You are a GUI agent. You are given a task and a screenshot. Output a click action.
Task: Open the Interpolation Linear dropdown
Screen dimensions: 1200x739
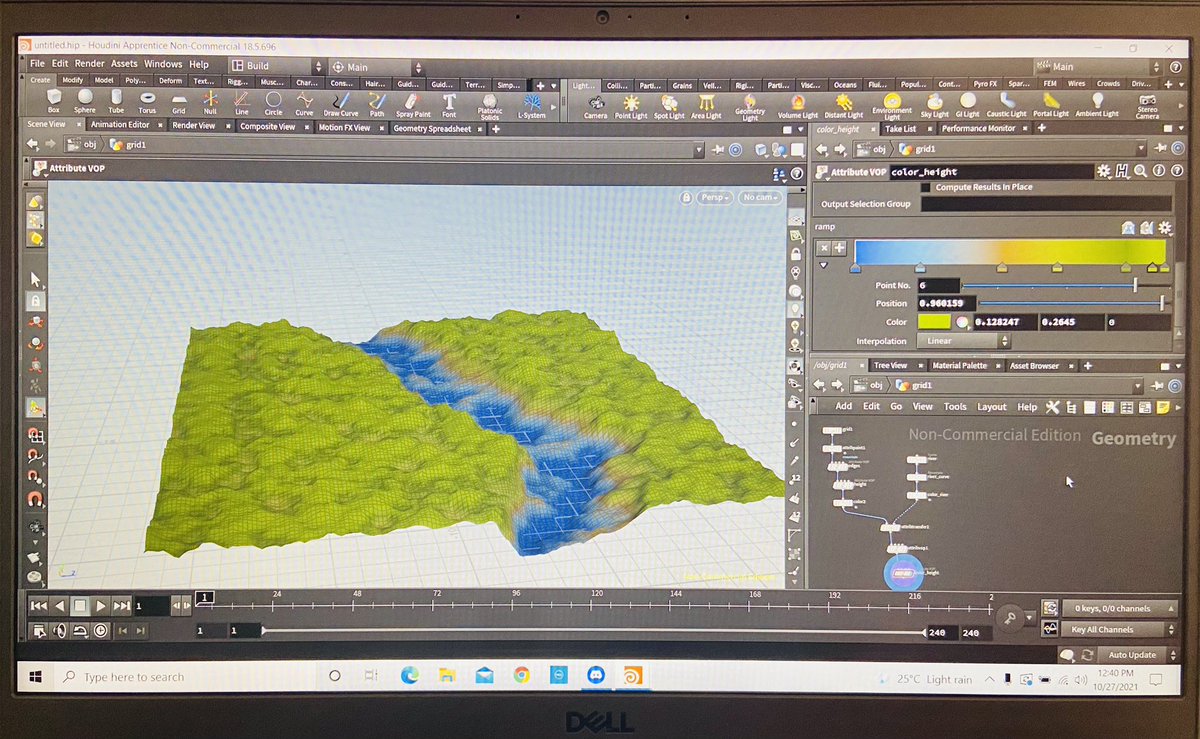(x=963, y=341)
